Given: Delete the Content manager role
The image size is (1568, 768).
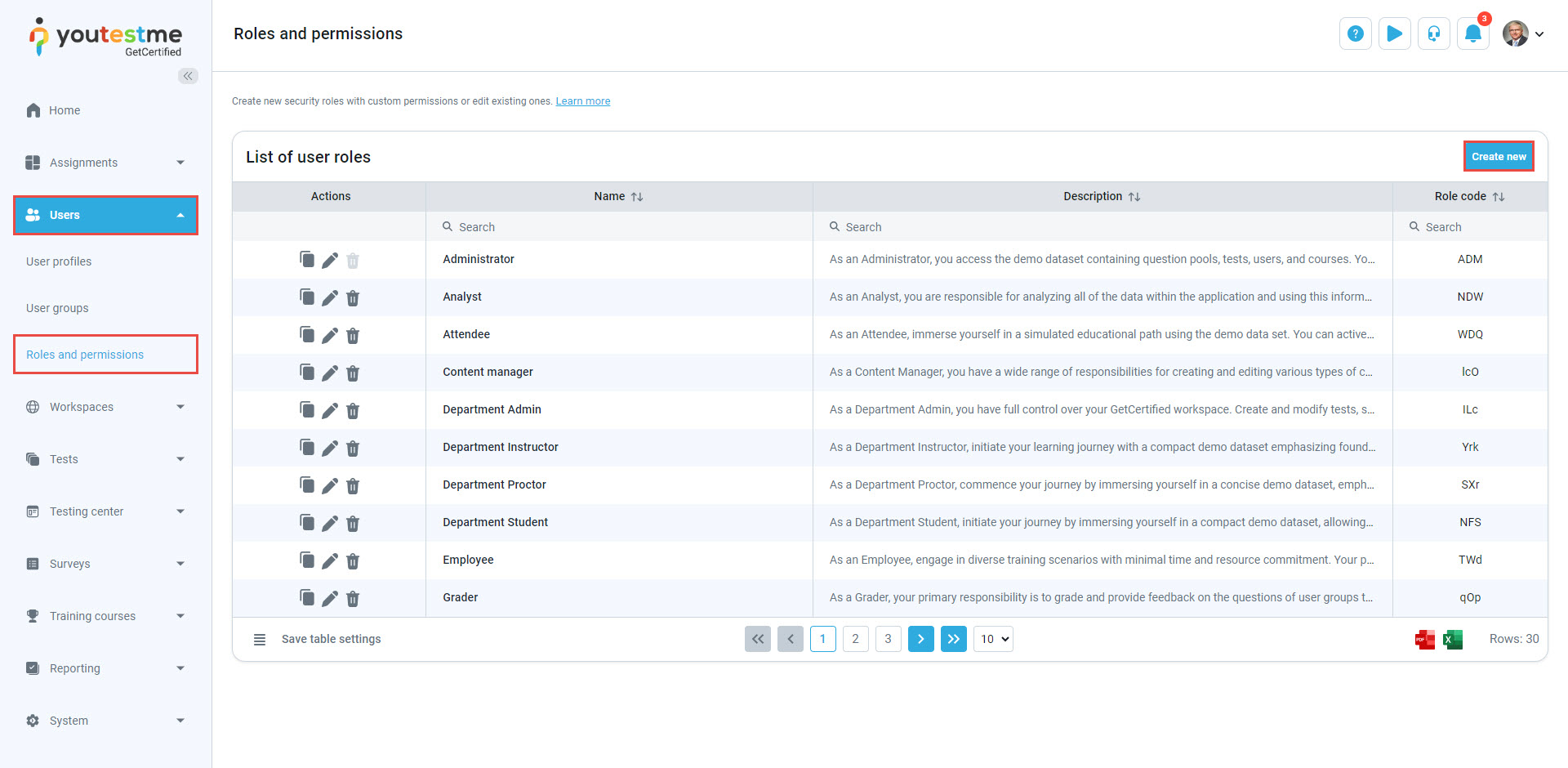Looking at the screenshot, I should 353,373.
